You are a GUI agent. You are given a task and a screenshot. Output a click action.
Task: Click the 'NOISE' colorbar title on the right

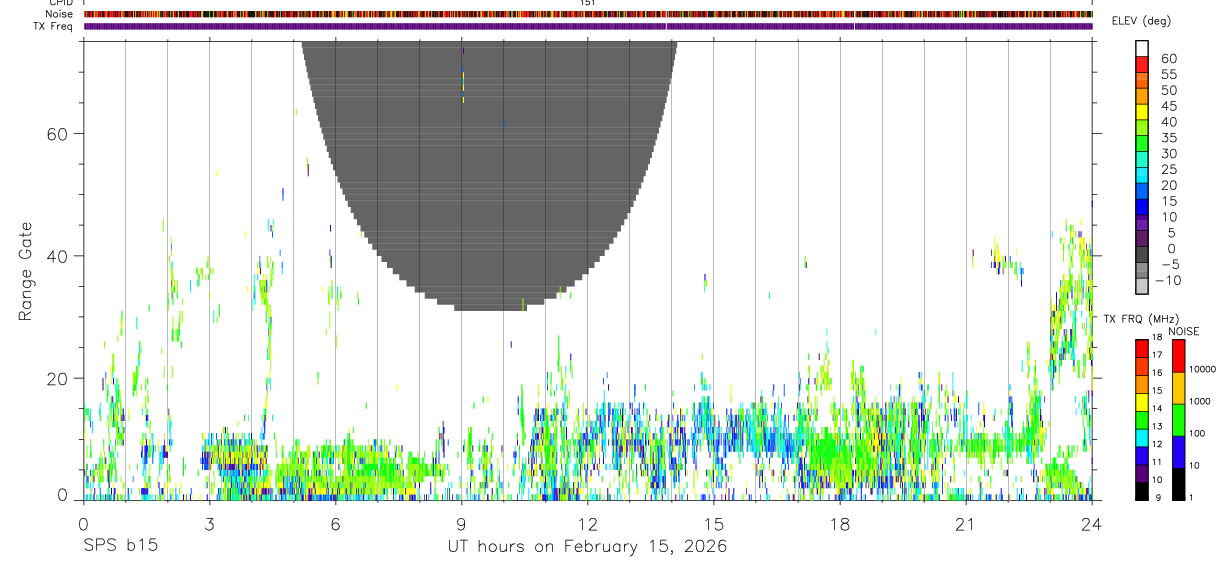1183,331
